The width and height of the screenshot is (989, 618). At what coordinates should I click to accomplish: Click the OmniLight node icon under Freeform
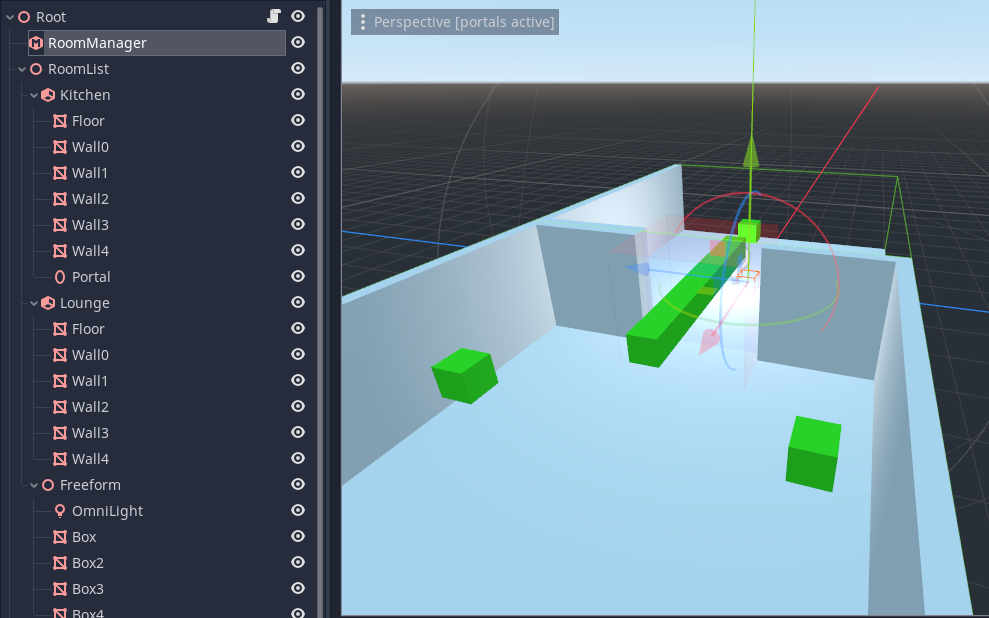pos(61,510)
